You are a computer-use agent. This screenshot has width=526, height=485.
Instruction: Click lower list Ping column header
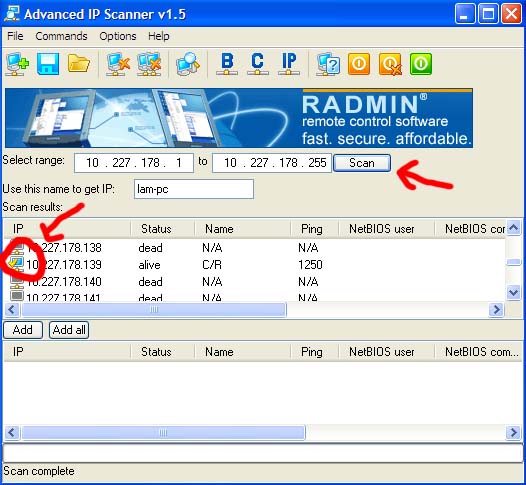pyautogui.click(x=315, y=352)
